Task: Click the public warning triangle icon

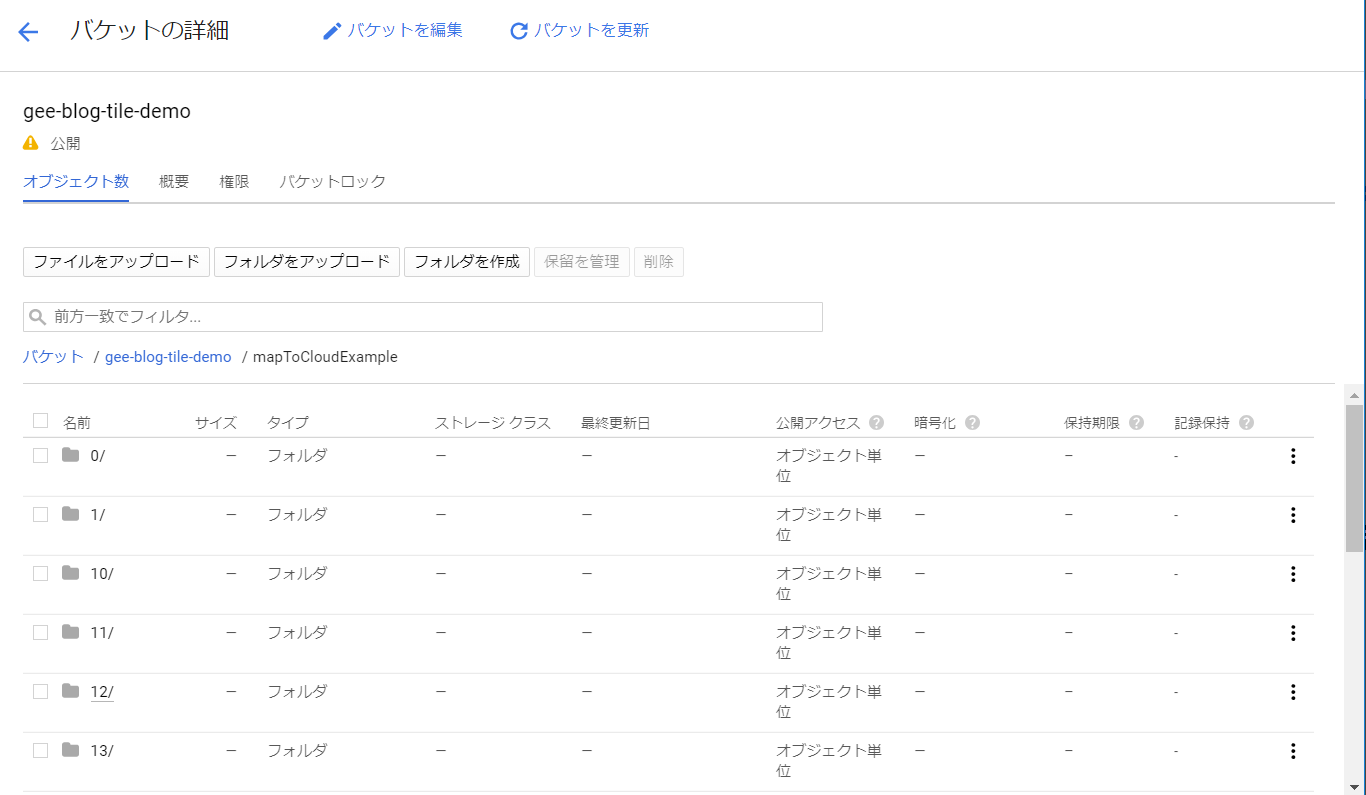Action: 31,143
